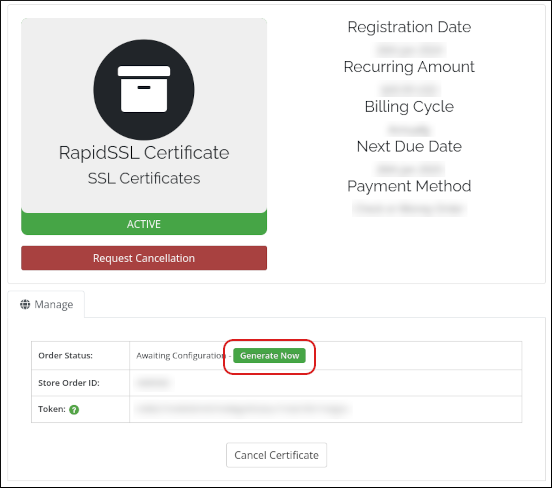Click the Registration Date label

409,27
